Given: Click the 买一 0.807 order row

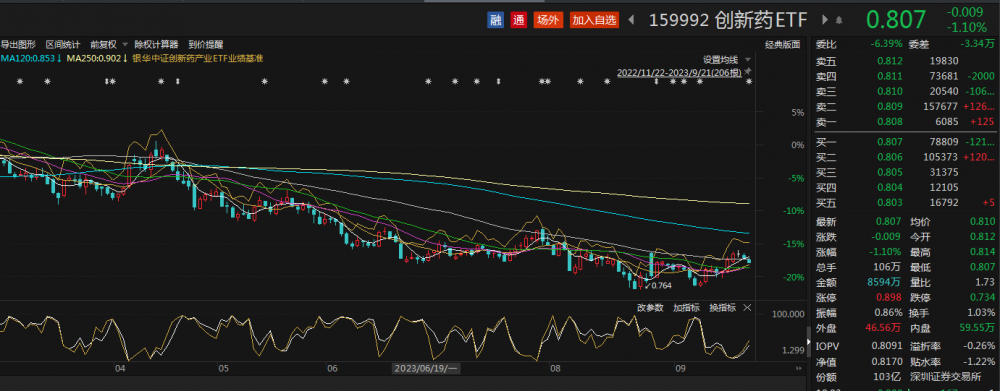Looking at the screenshot, I should (906, 142).
